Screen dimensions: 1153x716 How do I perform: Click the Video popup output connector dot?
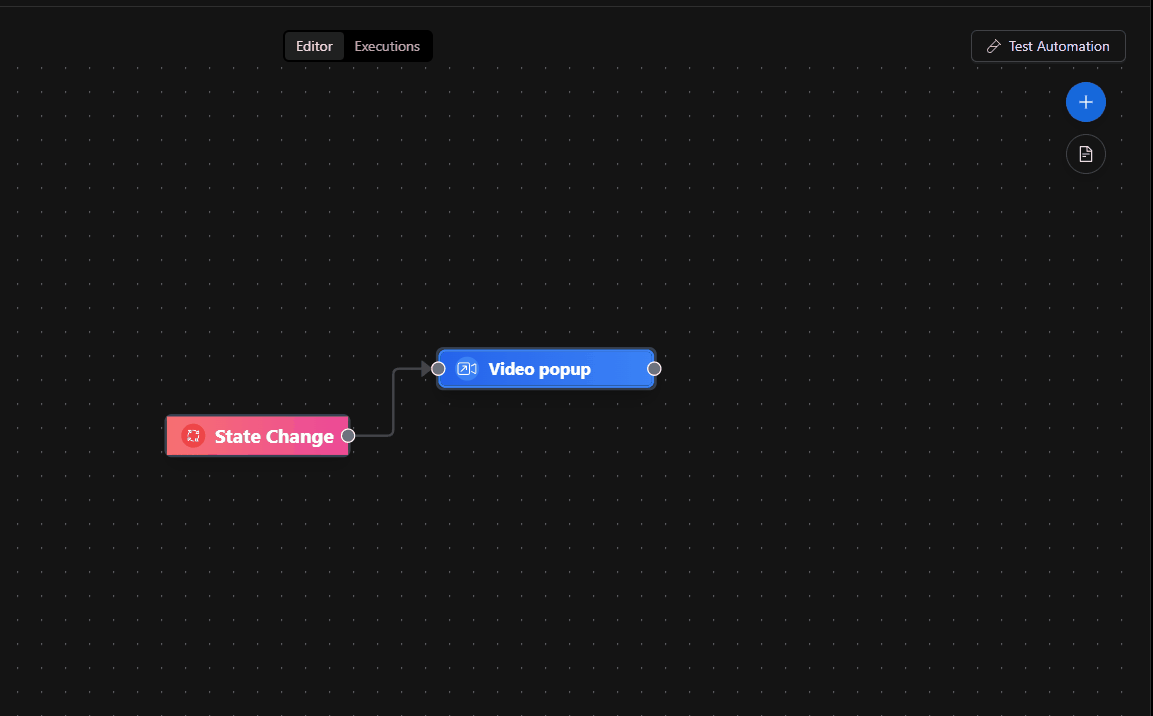coord(654,369)
